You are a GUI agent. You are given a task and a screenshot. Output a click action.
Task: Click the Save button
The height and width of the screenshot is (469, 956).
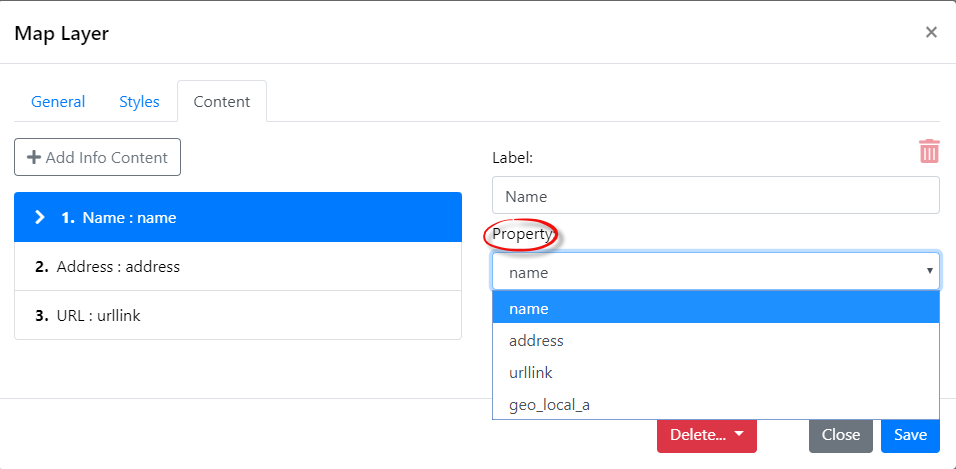pyautogui.click(x=910, y=435)
